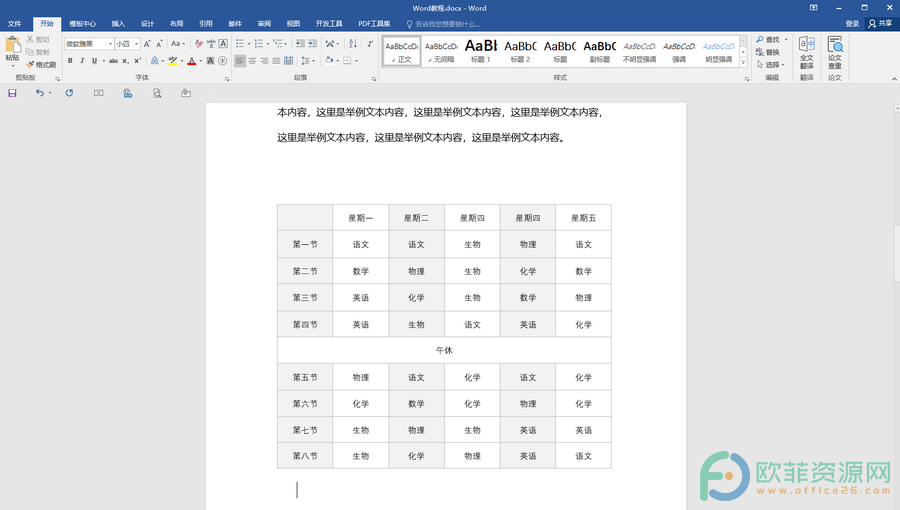This screenshot has width=900, height=510.
Task: Click the Sort (A-Z) icon
Action: click(353, 44)
